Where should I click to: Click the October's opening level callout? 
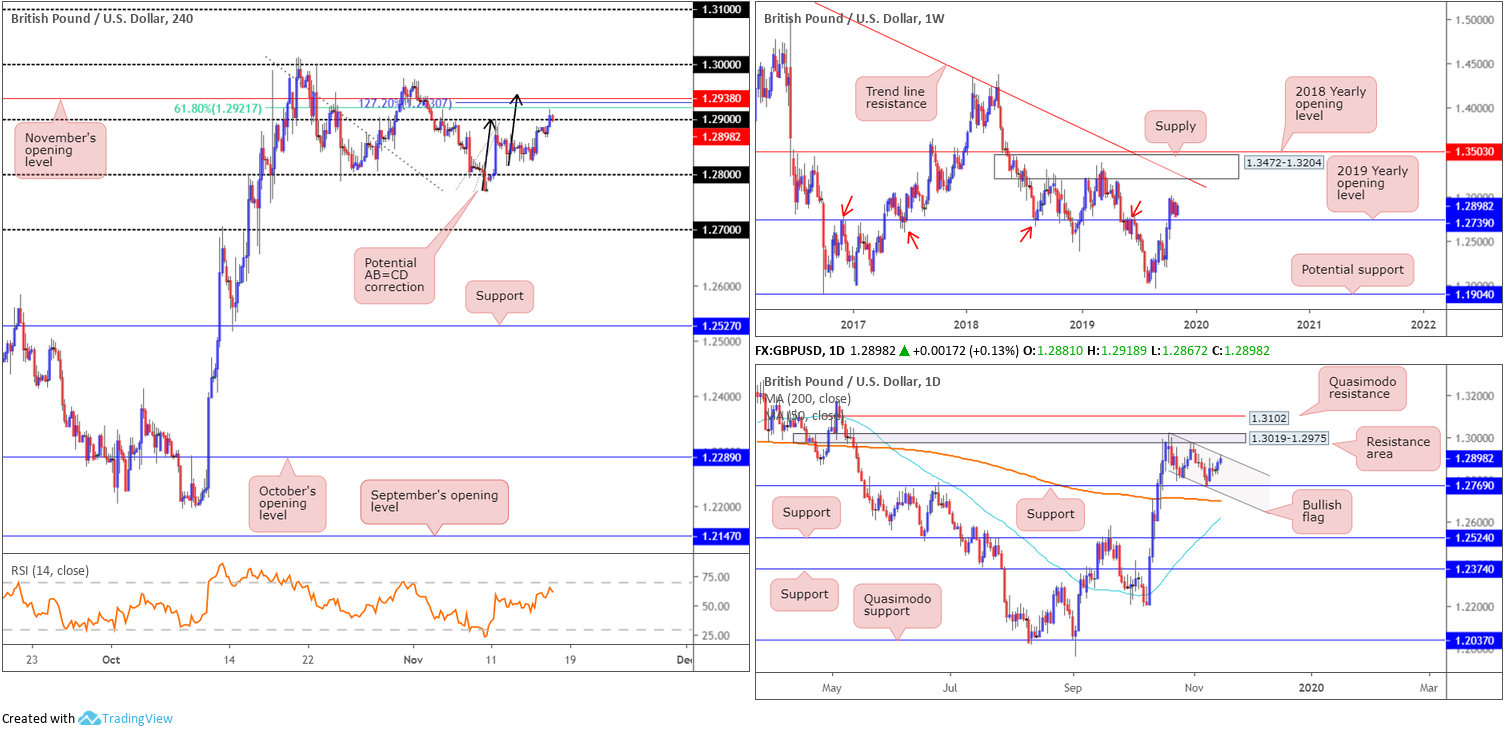pyautogui.click(x=287, y=503)
